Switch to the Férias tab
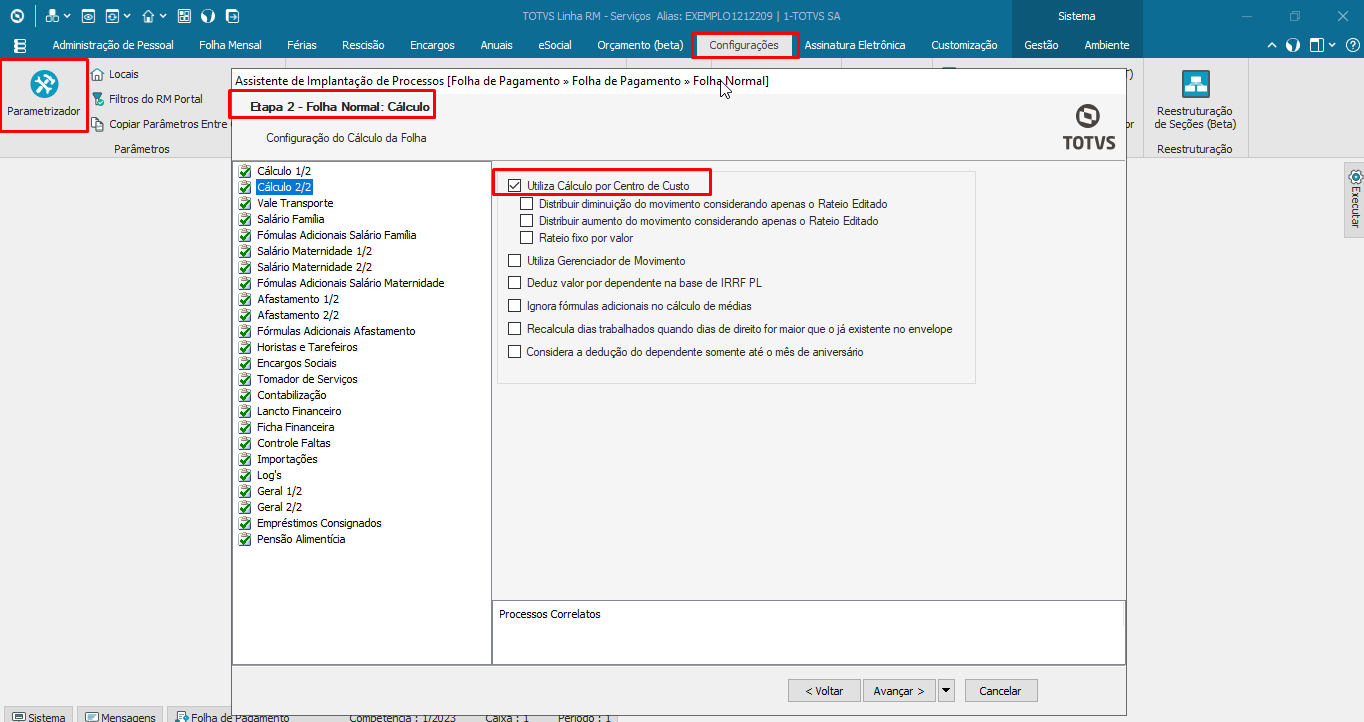This screenshot has height=722, width=1364. [302, 45]
